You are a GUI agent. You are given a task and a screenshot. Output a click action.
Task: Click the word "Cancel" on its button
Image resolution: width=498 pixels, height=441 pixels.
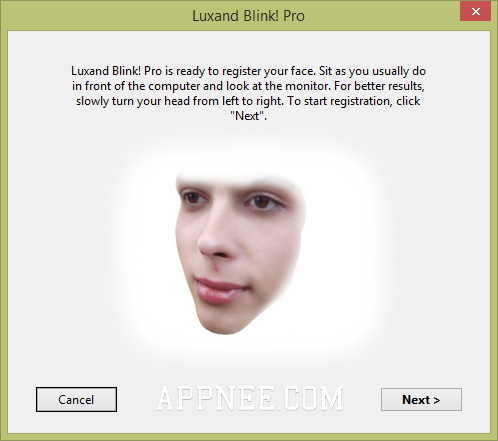[76, 400]
